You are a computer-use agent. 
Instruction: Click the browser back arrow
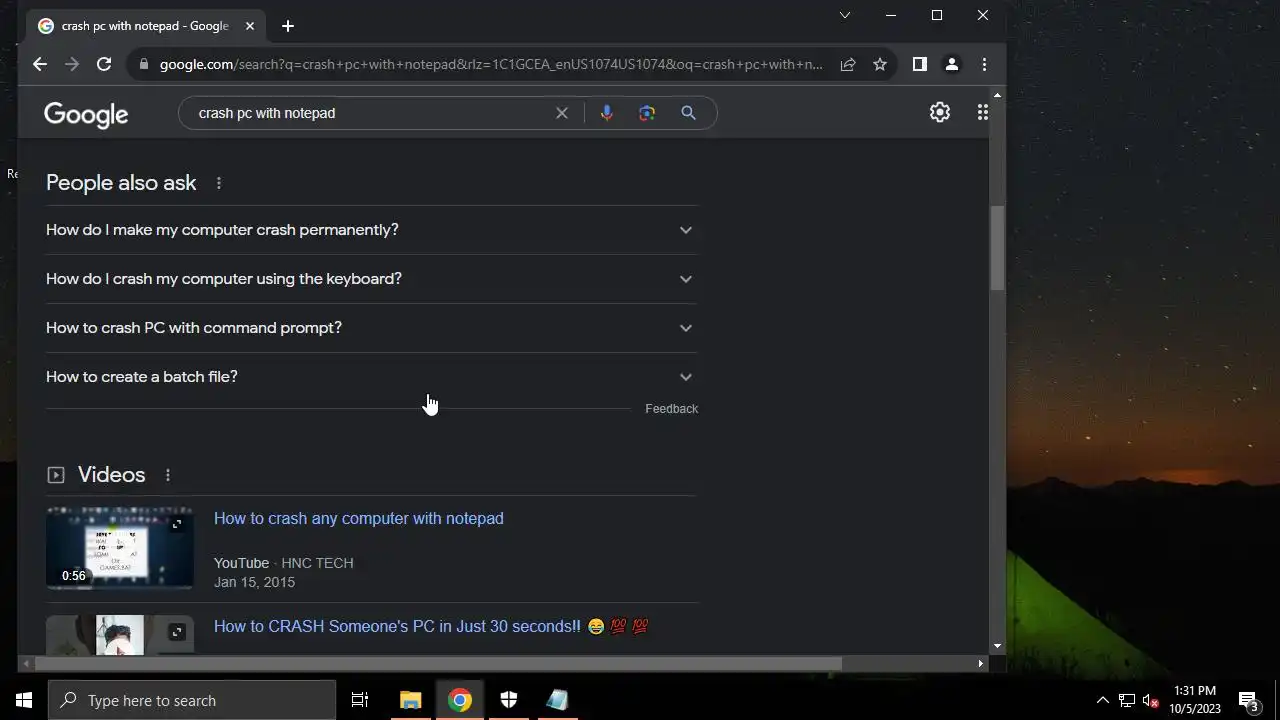tap(40, 64)
